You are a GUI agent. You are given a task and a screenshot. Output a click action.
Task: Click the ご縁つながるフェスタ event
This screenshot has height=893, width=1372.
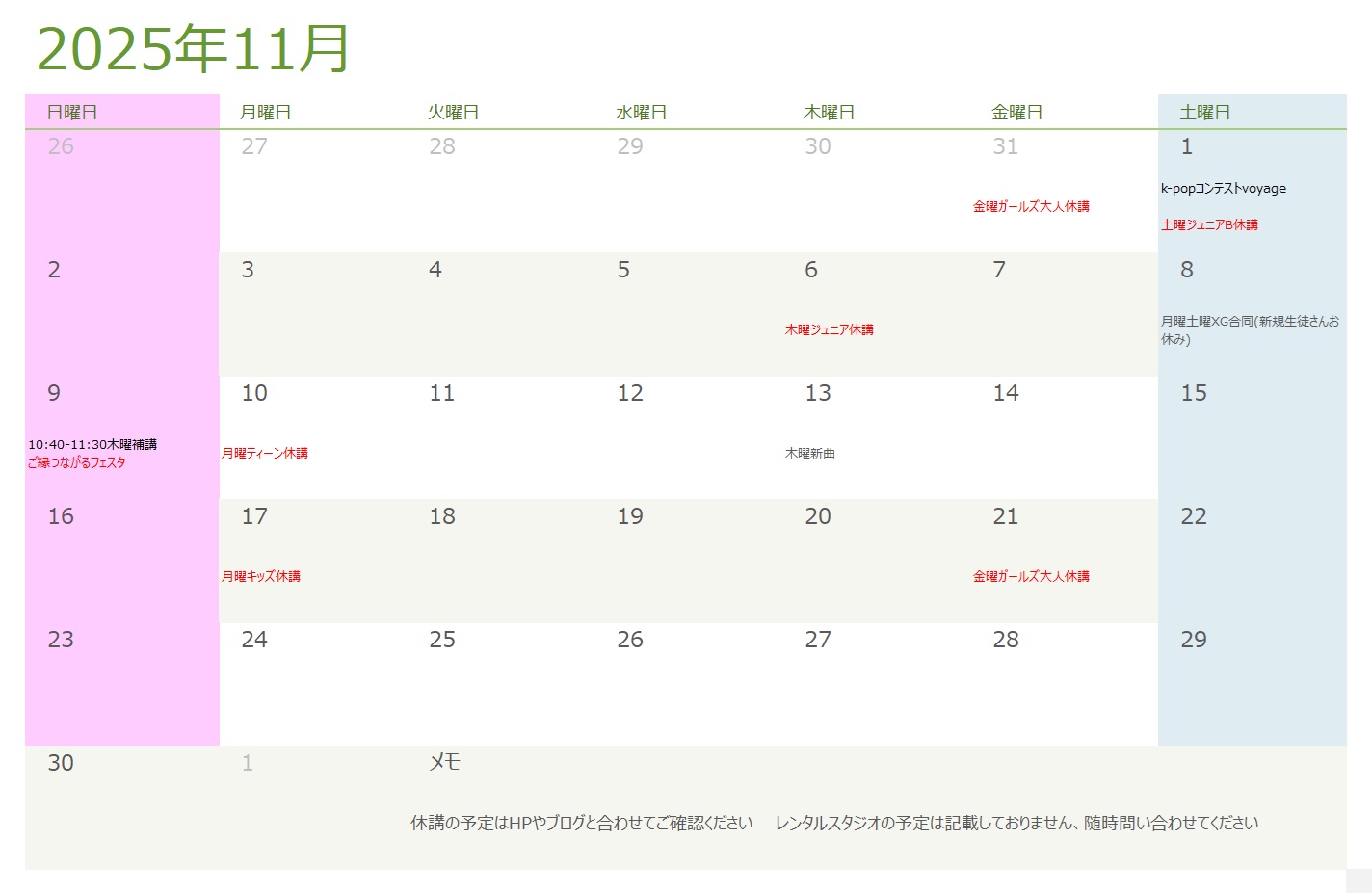77,462
